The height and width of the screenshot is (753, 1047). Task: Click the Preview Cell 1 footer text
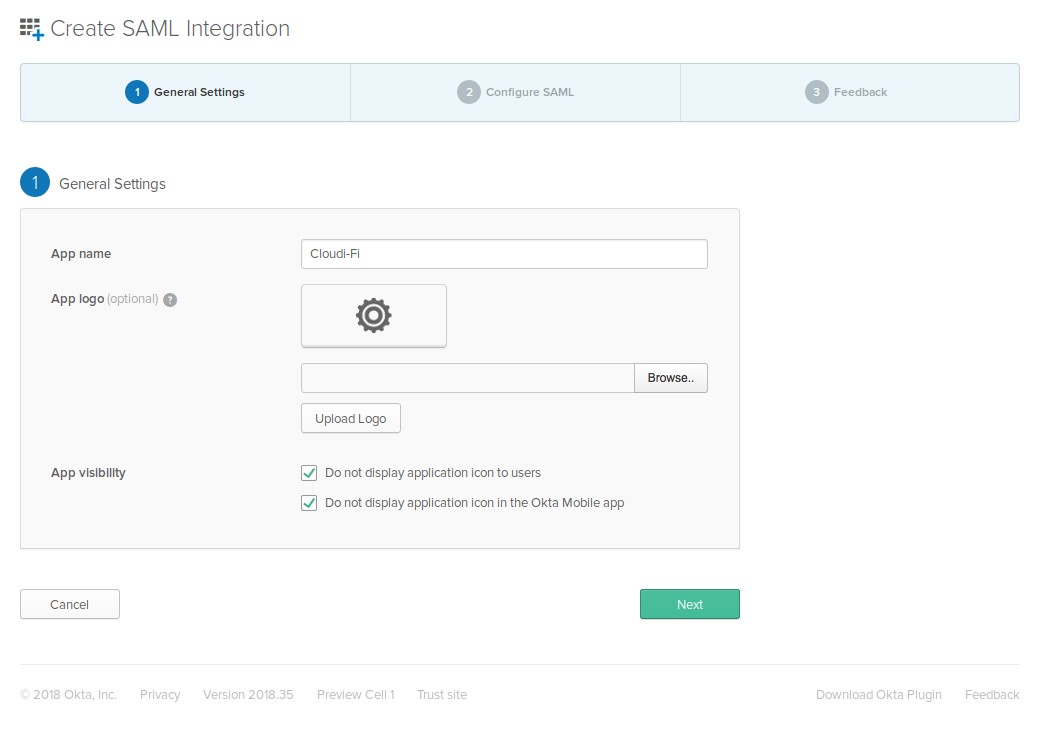(356, 695)
